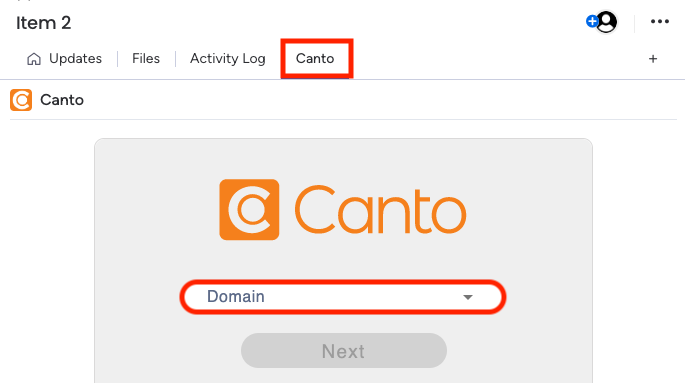
Task: Open the Activity Log tab
Action: tap(228, 59)
